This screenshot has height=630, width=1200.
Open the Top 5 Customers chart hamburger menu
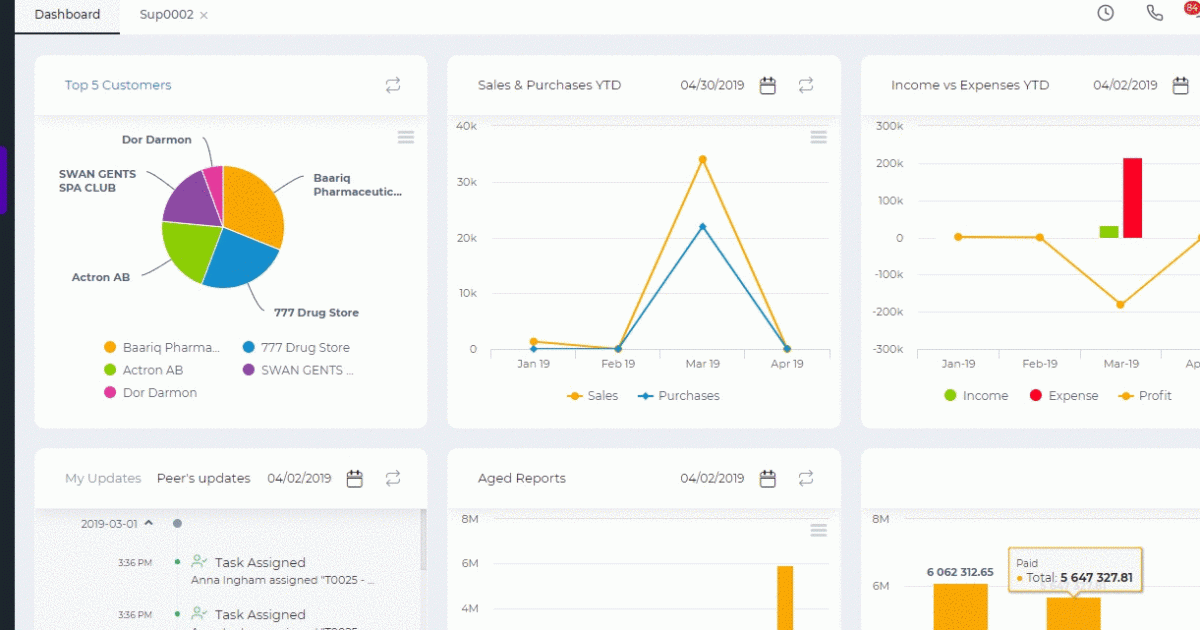tap(406, 137)
